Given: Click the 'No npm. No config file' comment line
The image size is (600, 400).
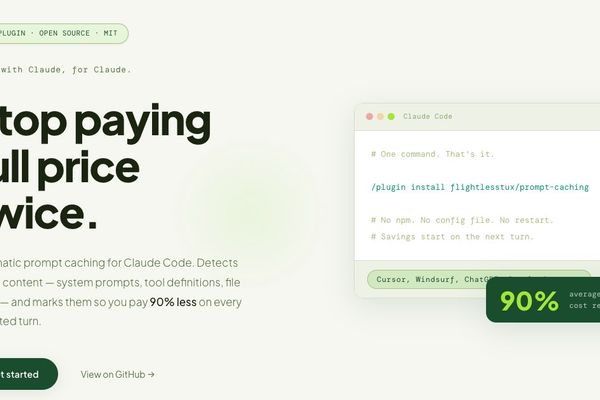Looking at the screenshot, I should pyautogui.click(x=462, y=220).
